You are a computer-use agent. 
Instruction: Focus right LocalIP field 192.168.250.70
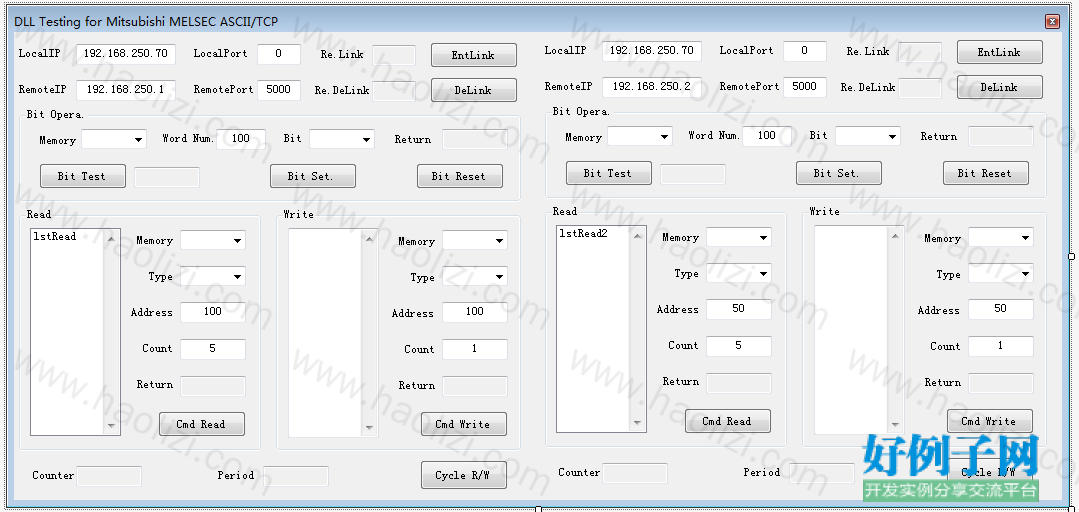click(652, 51)
